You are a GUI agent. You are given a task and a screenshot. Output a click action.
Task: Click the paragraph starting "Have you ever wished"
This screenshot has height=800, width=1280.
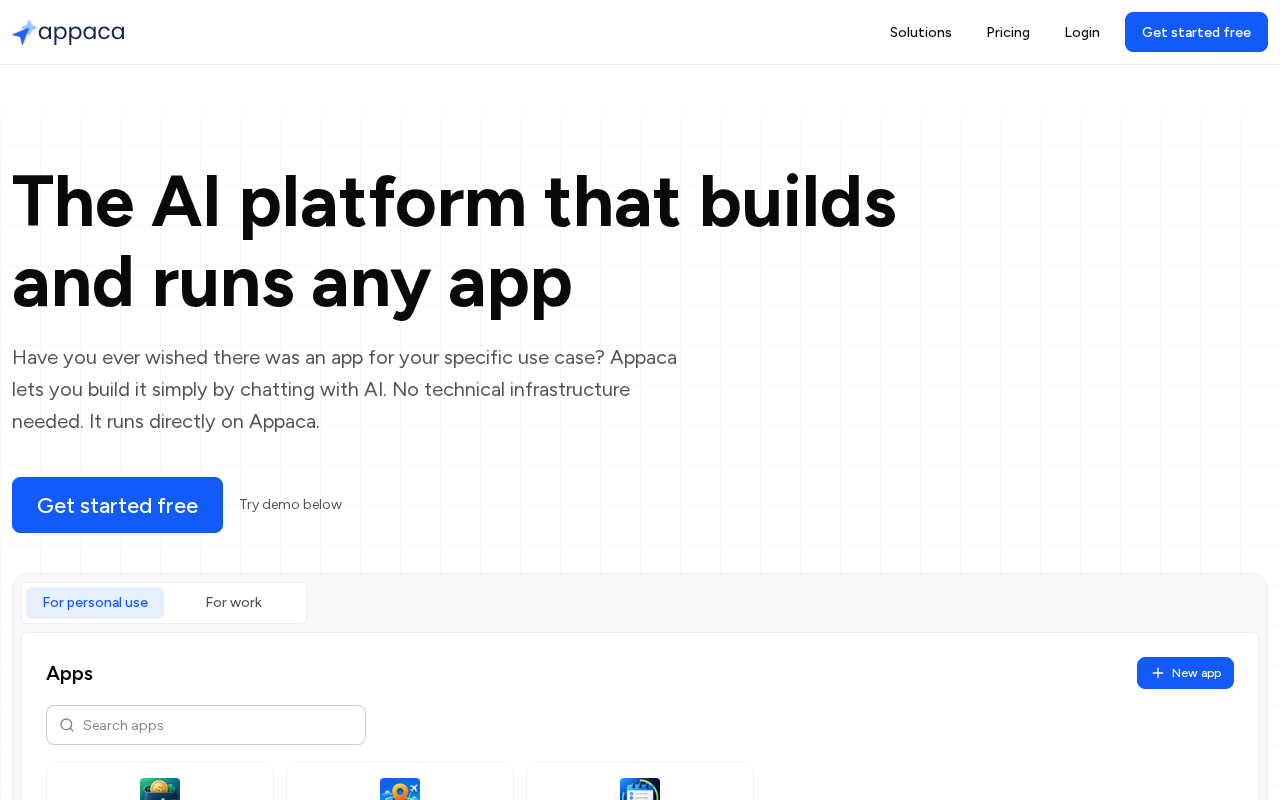coord(345,389)
